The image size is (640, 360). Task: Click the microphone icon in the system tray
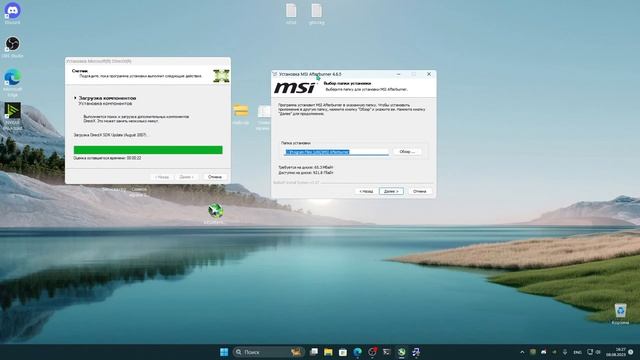coord(565,352)
